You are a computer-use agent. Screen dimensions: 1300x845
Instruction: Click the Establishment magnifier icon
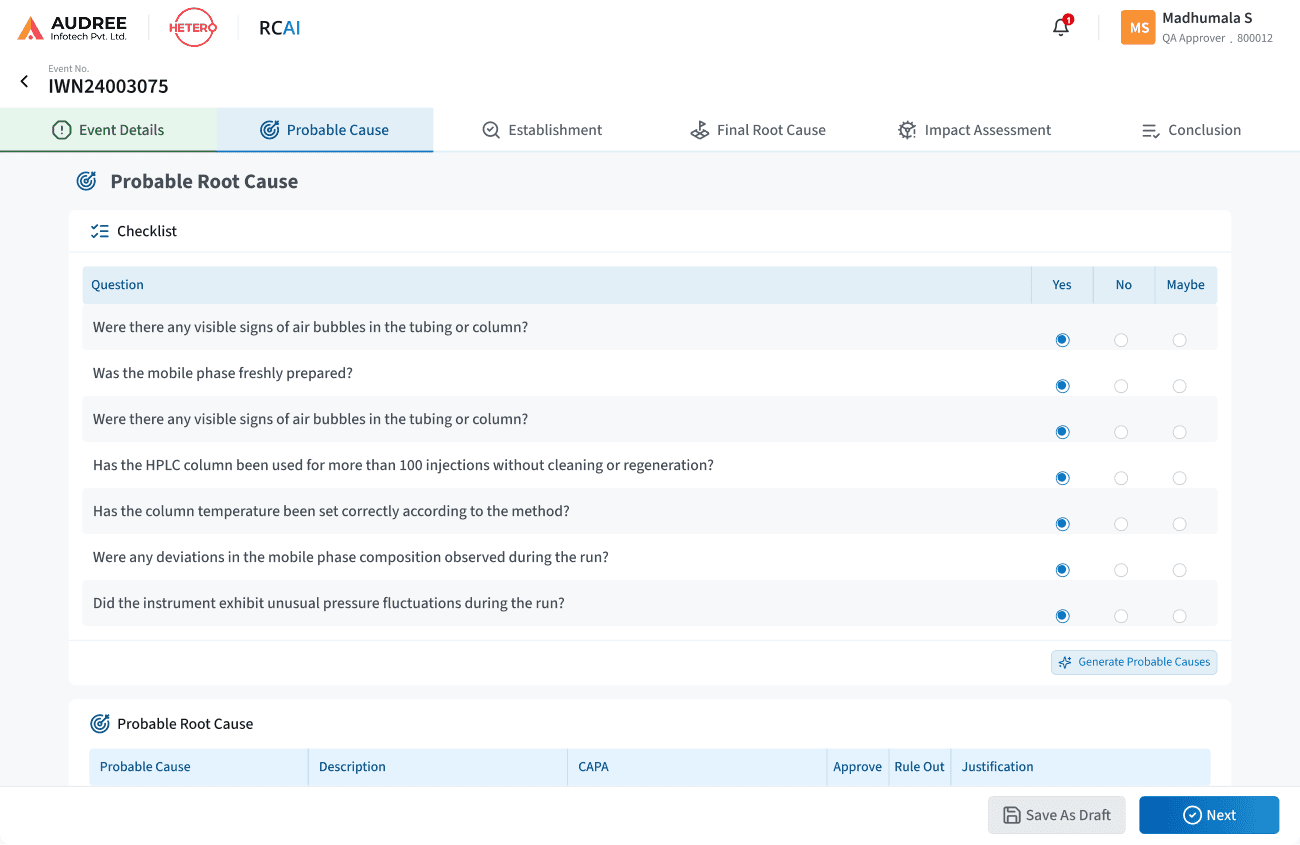coord(491,129)
